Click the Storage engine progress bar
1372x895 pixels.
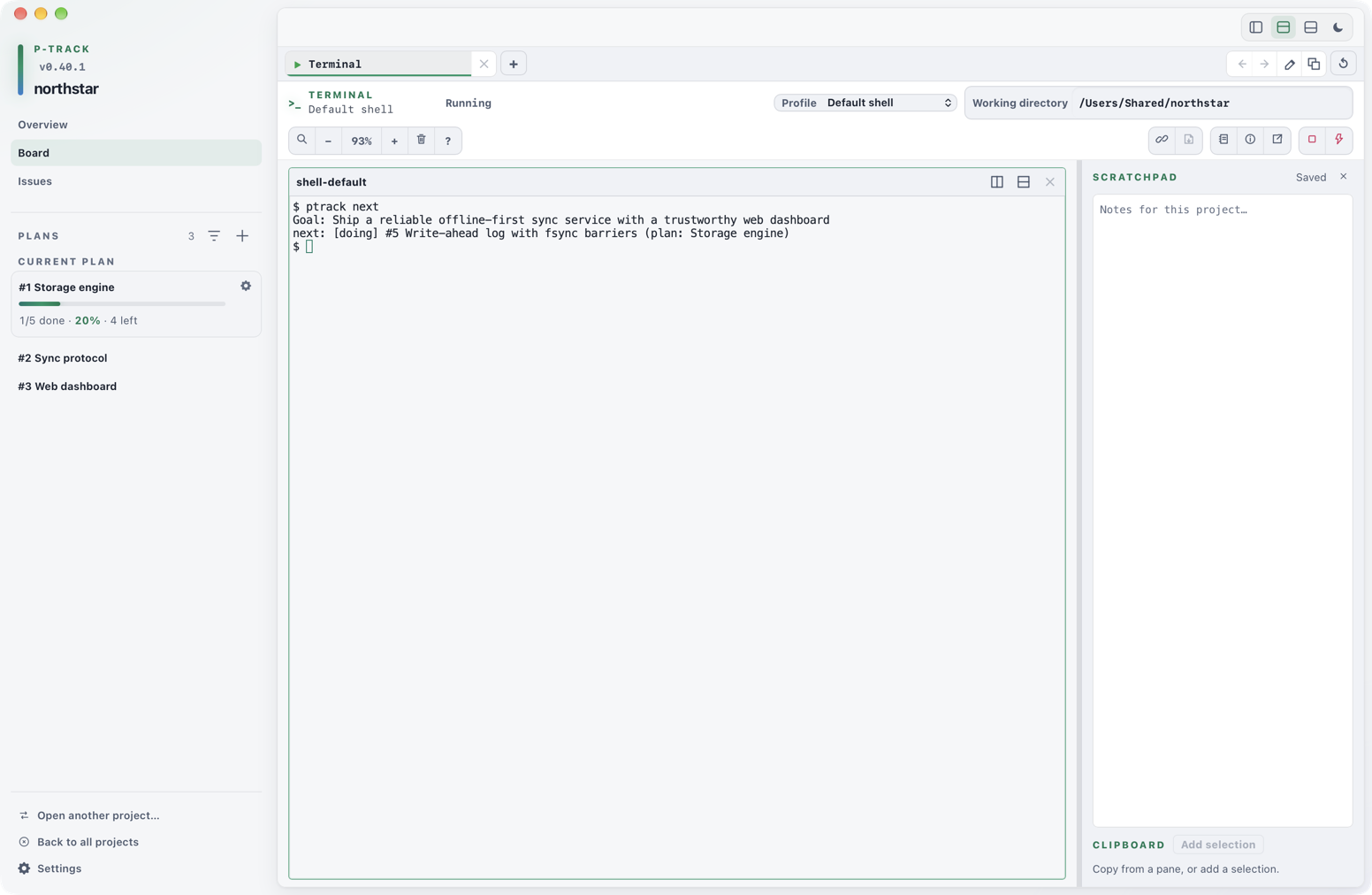click(122, 304)
